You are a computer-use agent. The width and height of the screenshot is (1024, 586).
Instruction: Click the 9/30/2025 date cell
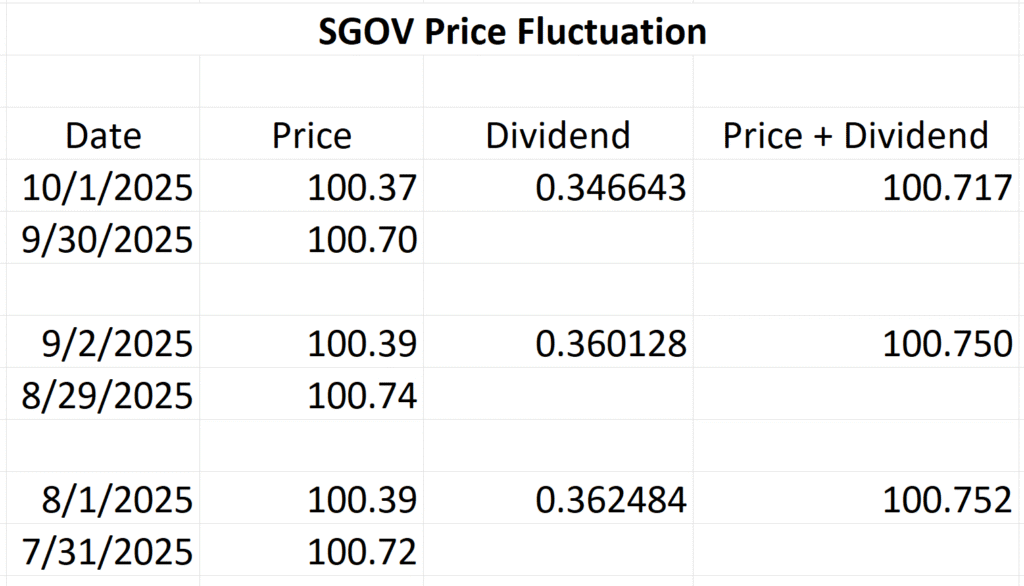(x=107, y=239)
